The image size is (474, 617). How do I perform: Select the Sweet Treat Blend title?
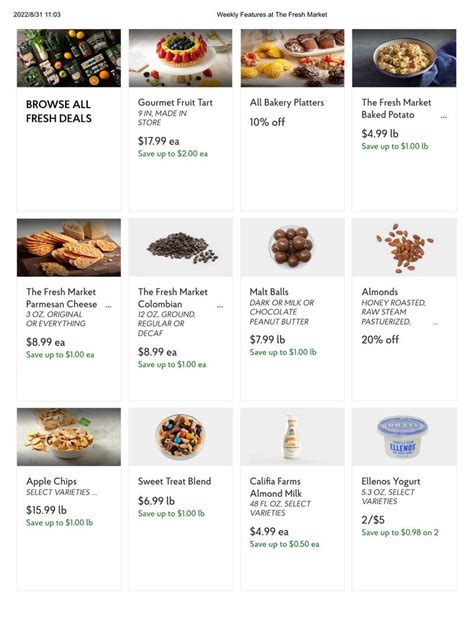tap(174, 481)
